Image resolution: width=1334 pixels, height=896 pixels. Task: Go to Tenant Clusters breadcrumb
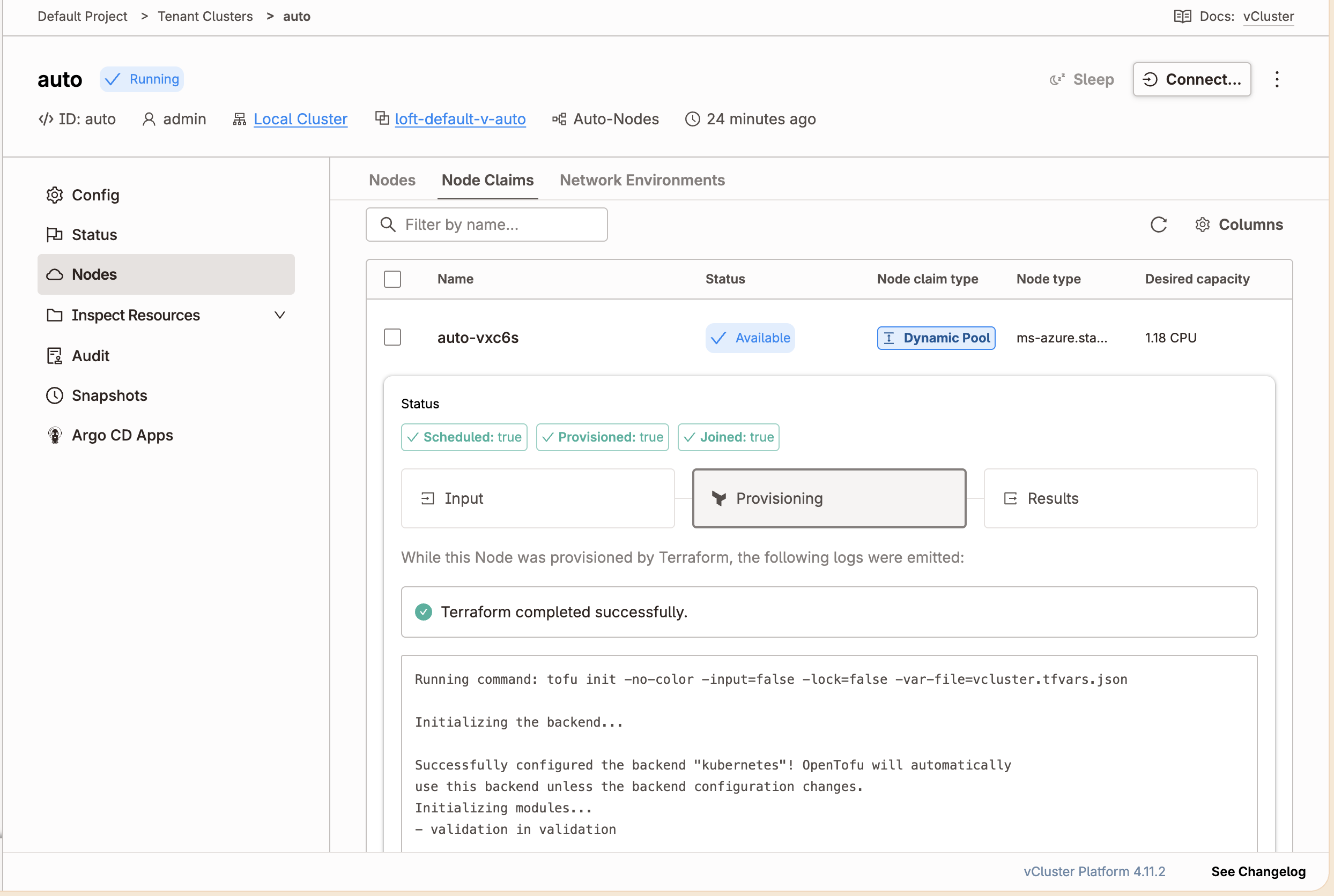205,16
